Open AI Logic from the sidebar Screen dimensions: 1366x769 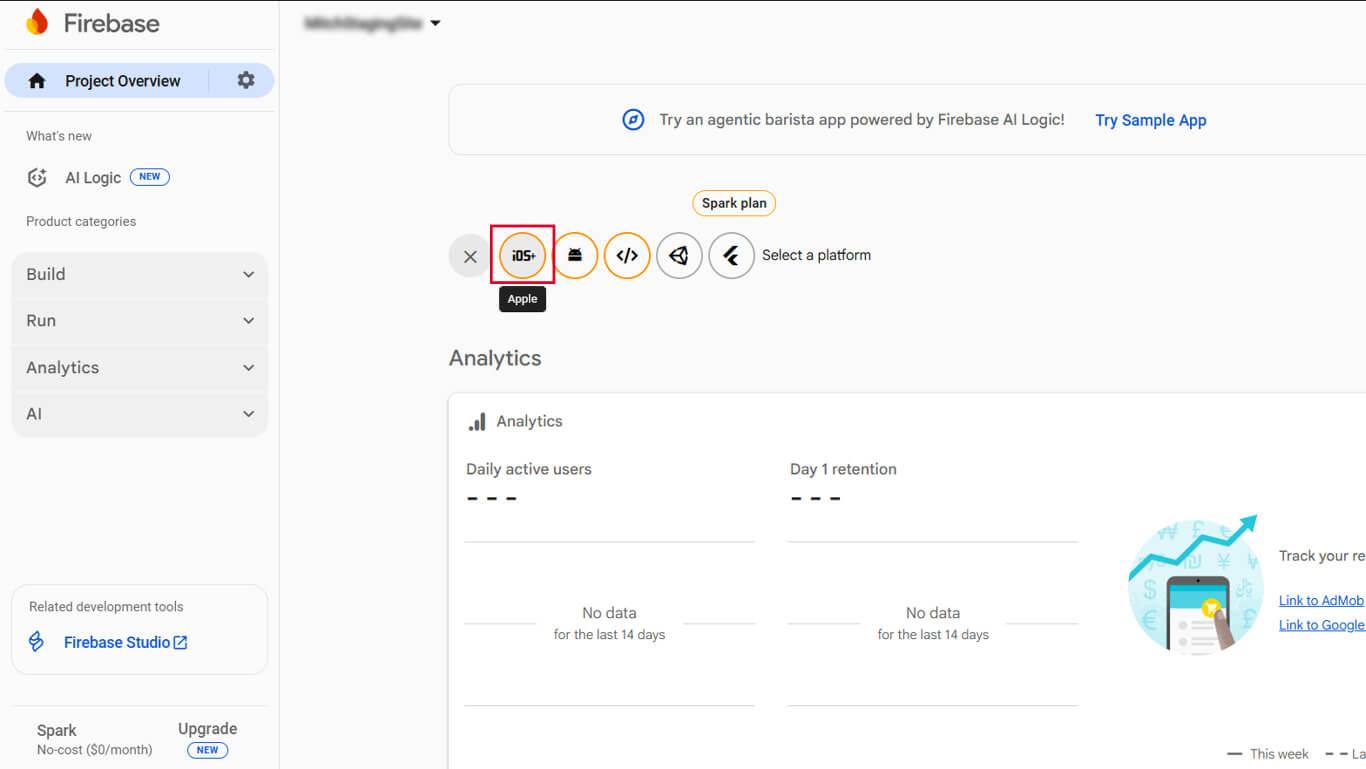(x=93, y=178)
